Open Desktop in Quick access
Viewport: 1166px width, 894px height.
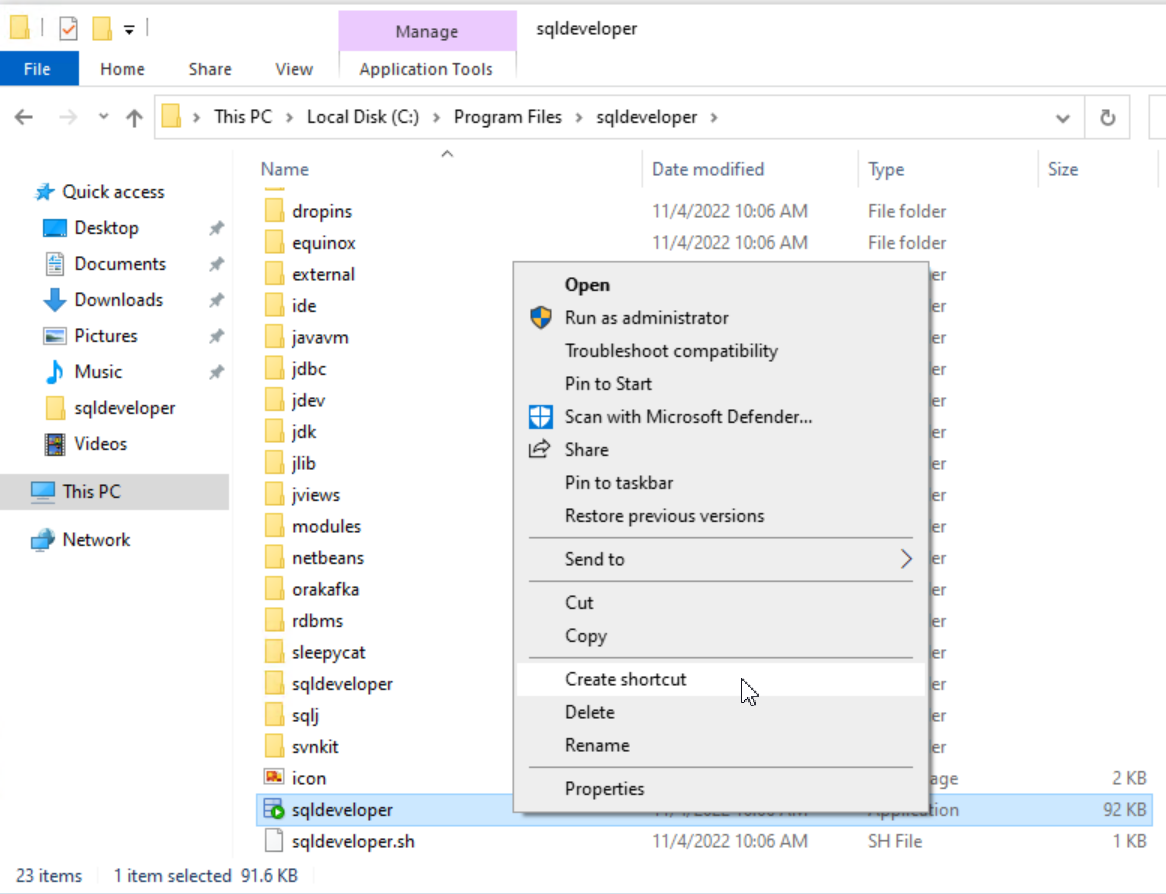(x=106, y=228)
